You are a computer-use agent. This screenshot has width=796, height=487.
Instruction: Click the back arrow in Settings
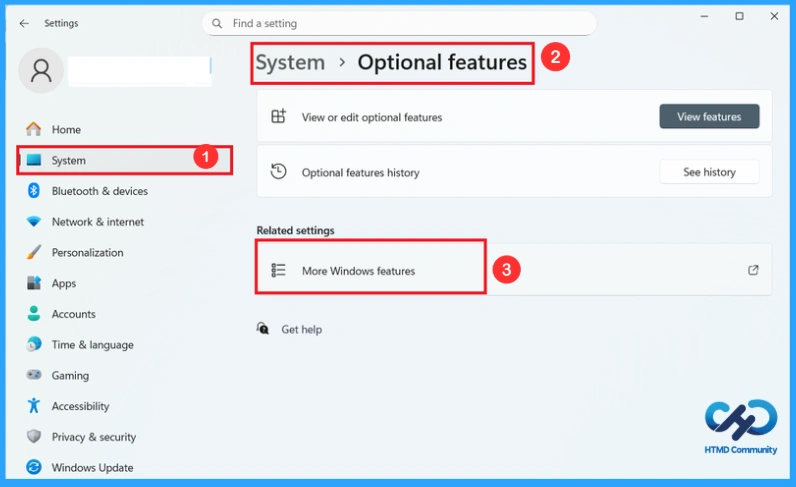[24, 23]
